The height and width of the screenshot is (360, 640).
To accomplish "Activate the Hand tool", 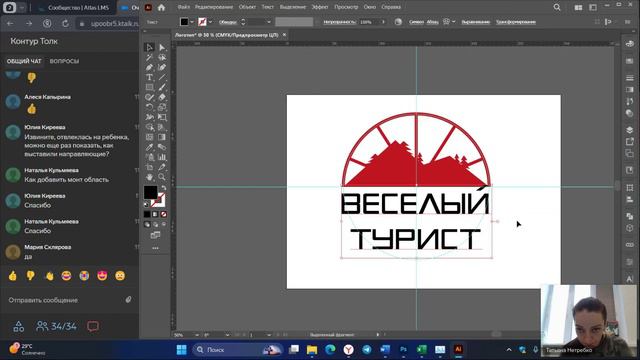I will click(x=149, y=177).
